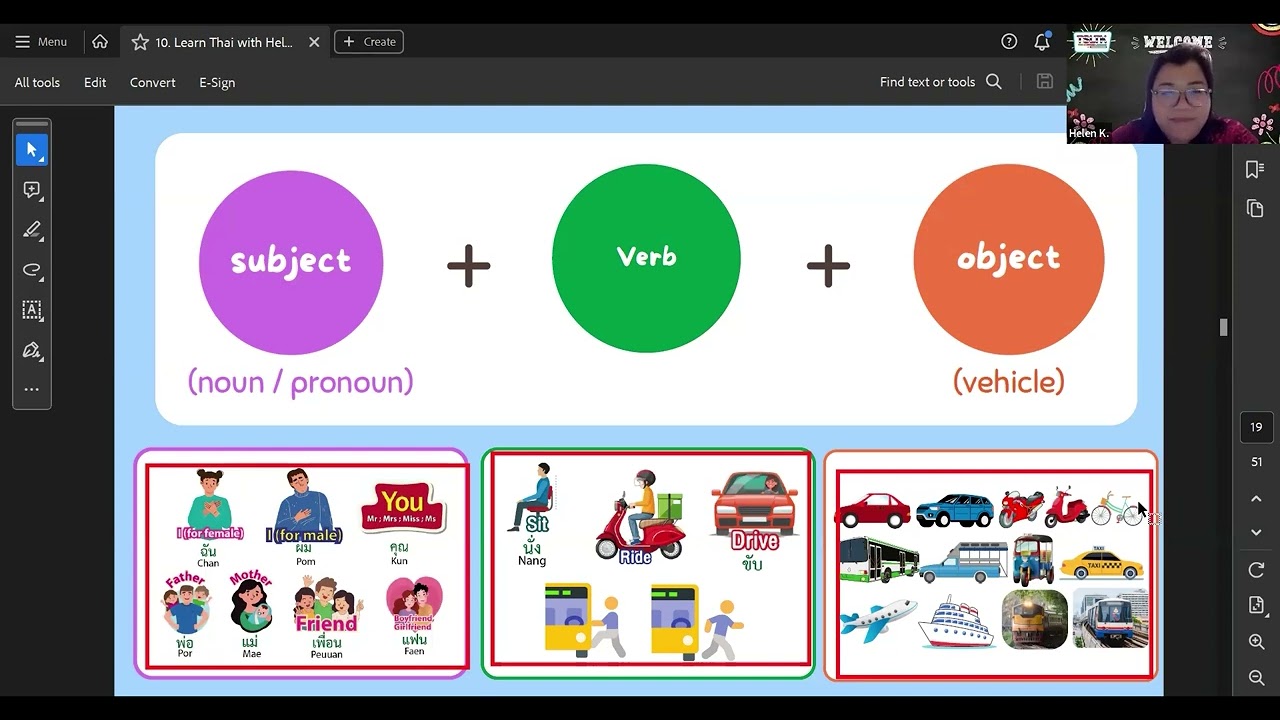
Task: Go to previous page up chevron
Action: point(1256,498)
